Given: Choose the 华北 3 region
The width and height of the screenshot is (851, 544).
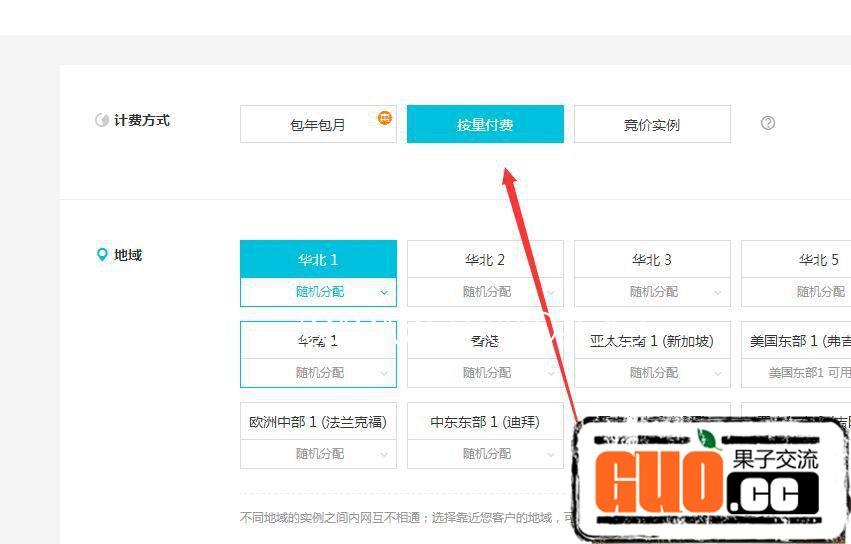Looking at the screenshot, I should click(652, 259).
